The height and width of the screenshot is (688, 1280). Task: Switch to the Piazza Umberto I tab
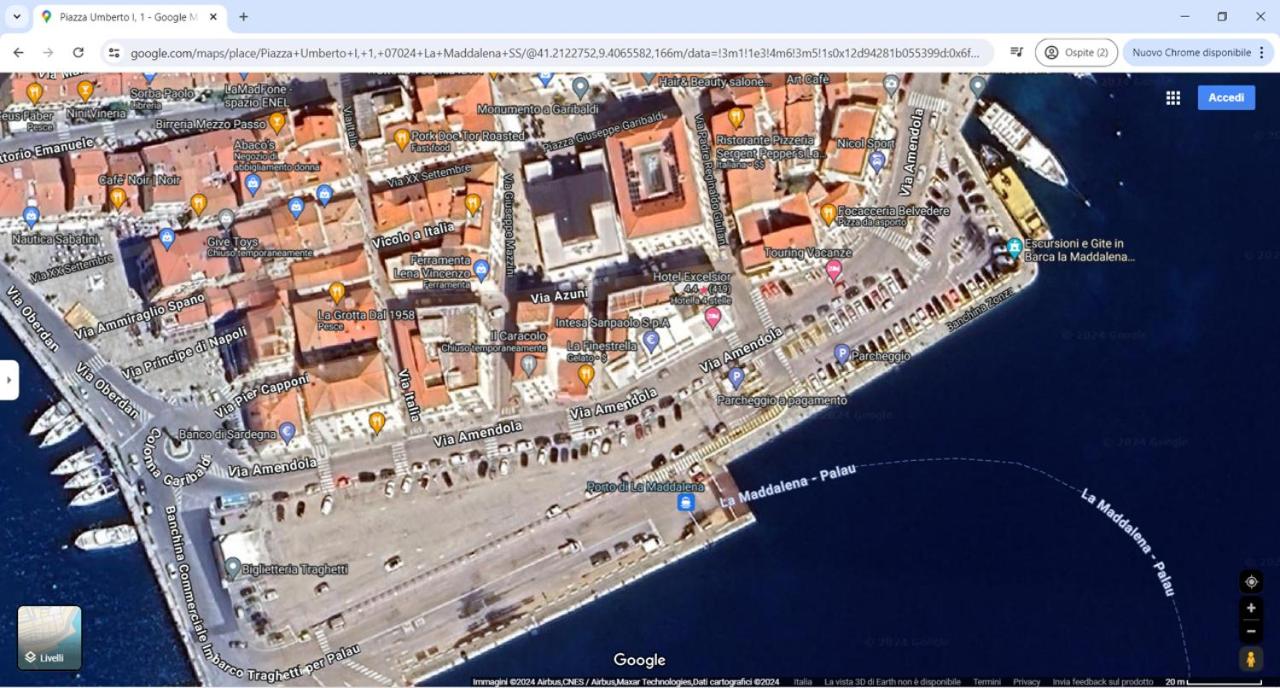[x=130, y=17]
